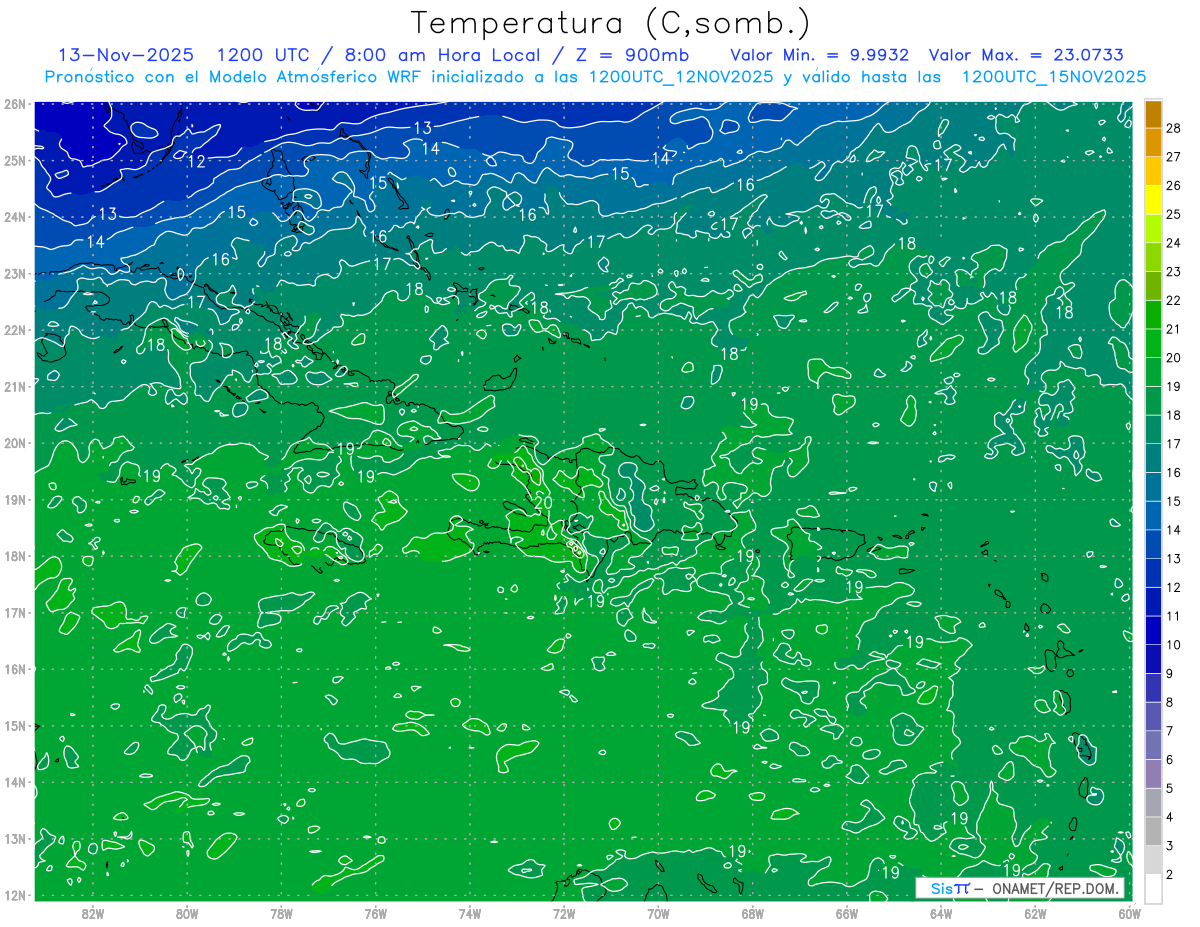Select the color scale label '2'
This screenshot has width=1200, height=927.
click(1171, 874)
